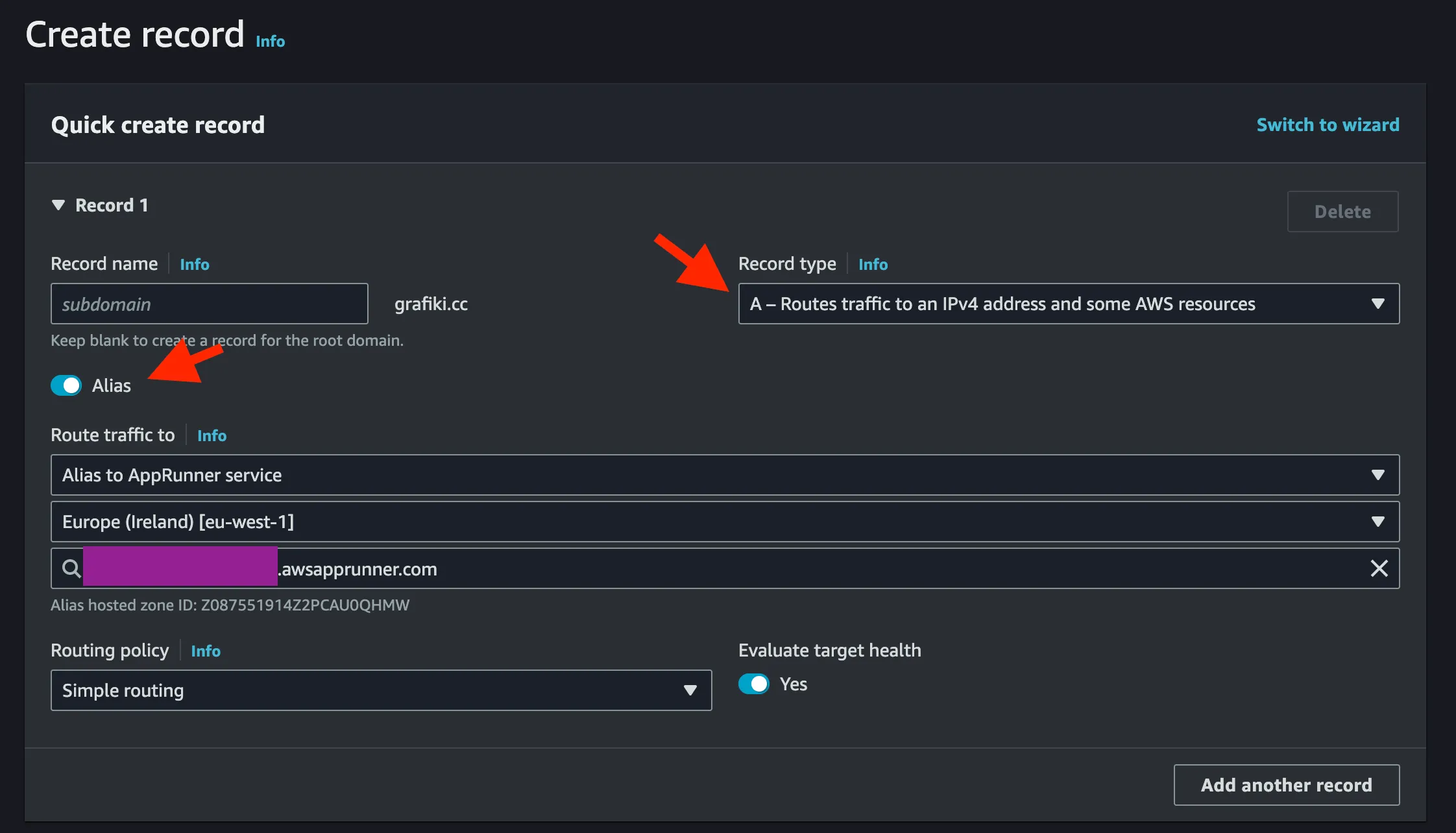
Task: Open the Simple routing policy dropdown
Action: pyautogui.click(x=381, y=690)
